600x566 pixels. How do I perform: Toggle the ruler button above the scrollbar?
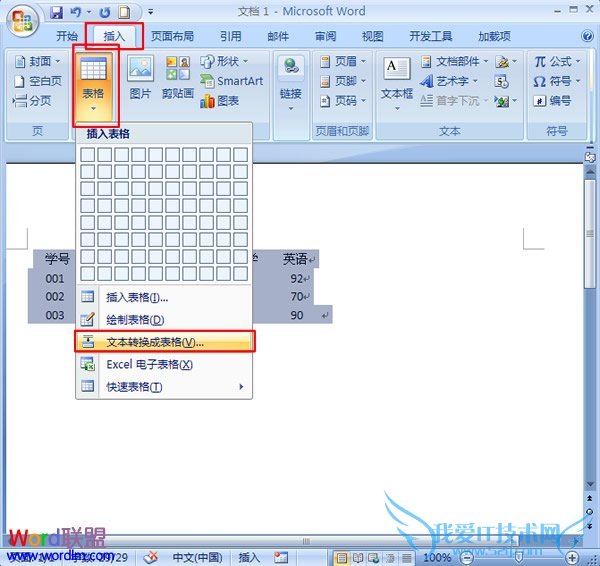click(x=590, y=157)
